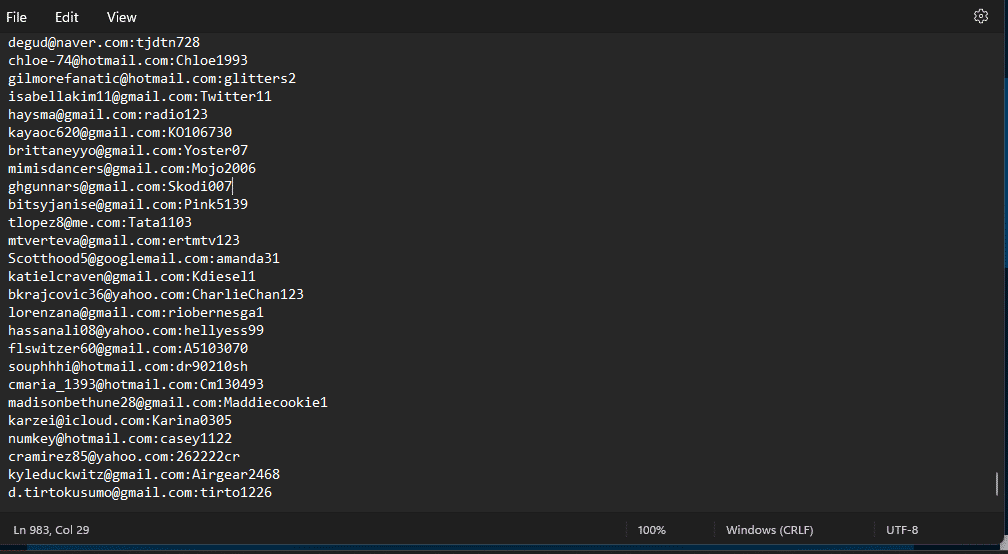Open the File menu
This screenshot has height=554, width=1008.
pos(16,17)
